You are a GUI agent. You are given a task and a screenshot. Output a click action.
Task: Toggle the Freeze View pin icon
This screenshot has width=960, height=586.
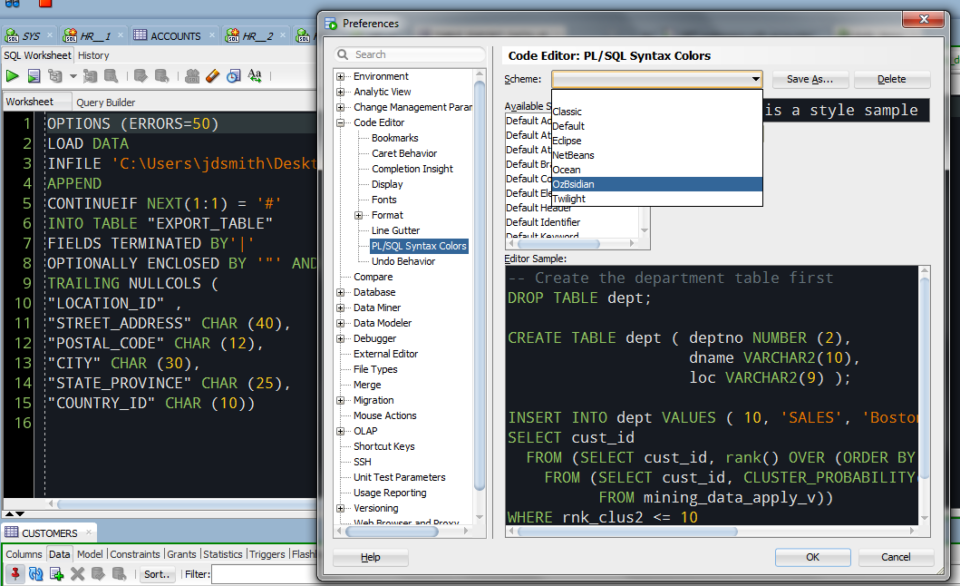15,573
